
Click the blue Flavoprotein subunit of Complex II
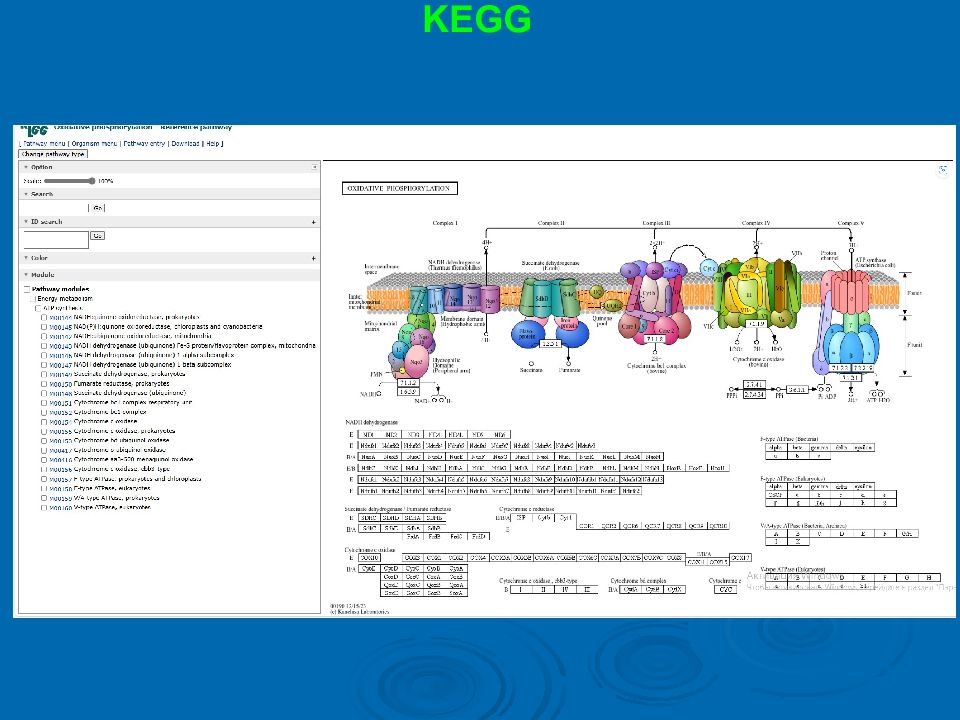[527, 334]
